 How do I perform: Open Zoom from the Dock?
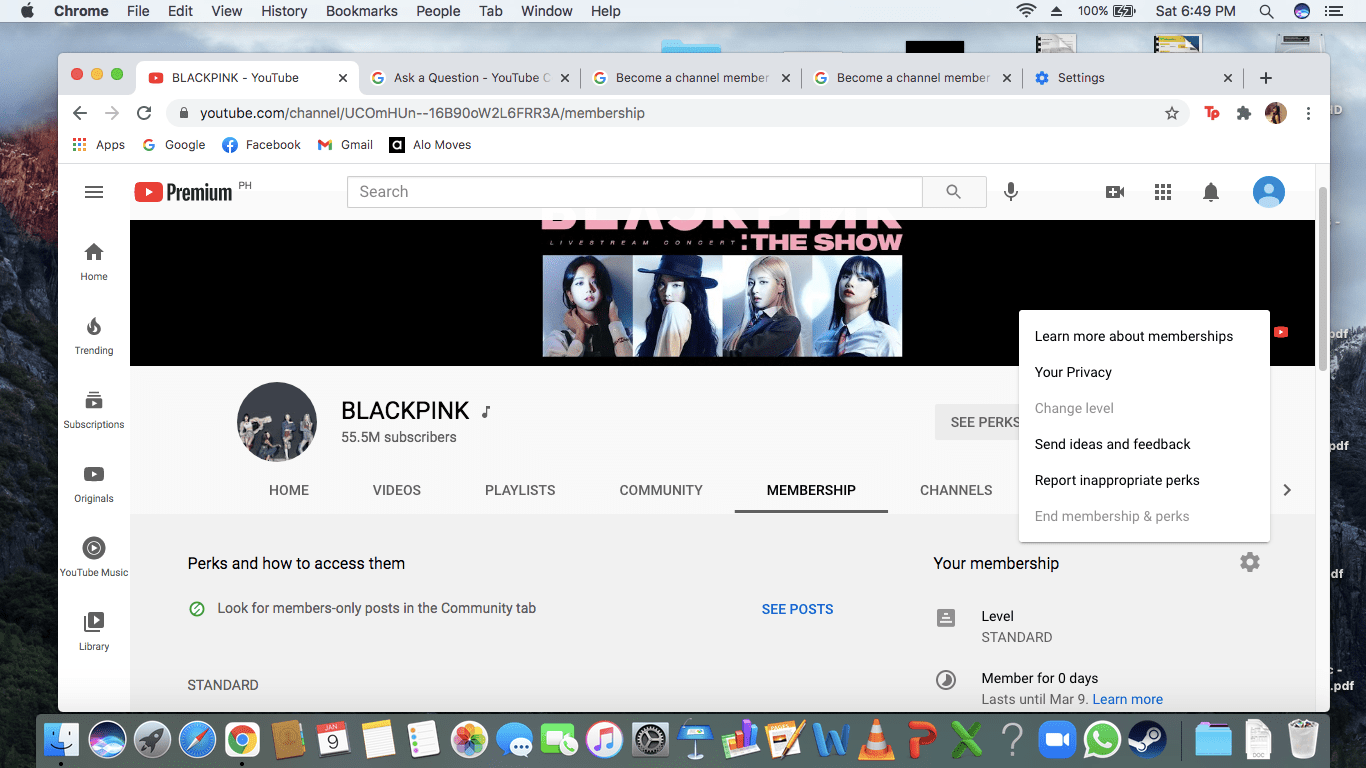point(1055,741)
